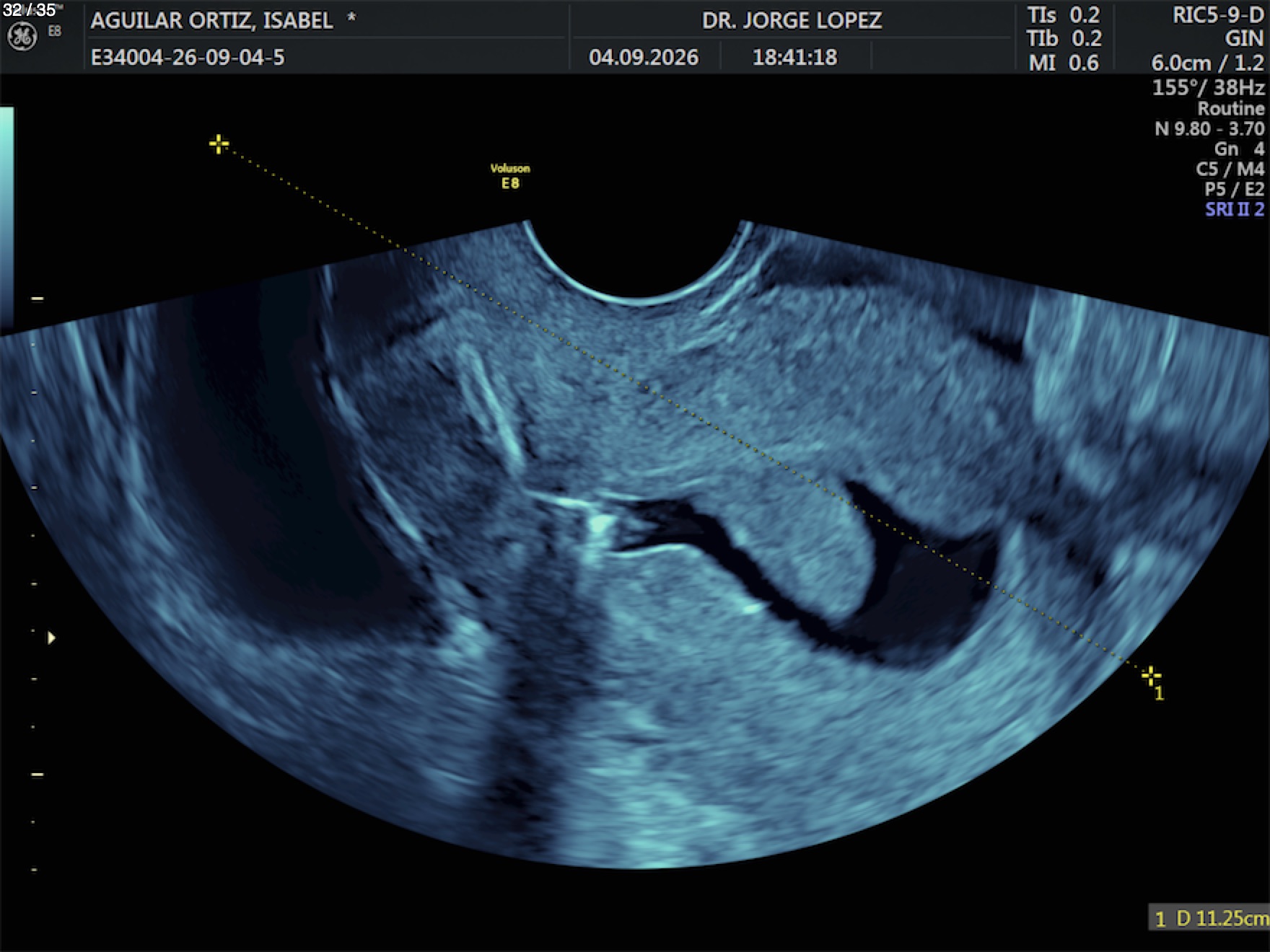The image size is (1270, 952).
Task: Click the focal zone triangle marker
Action: pos(51,638)
